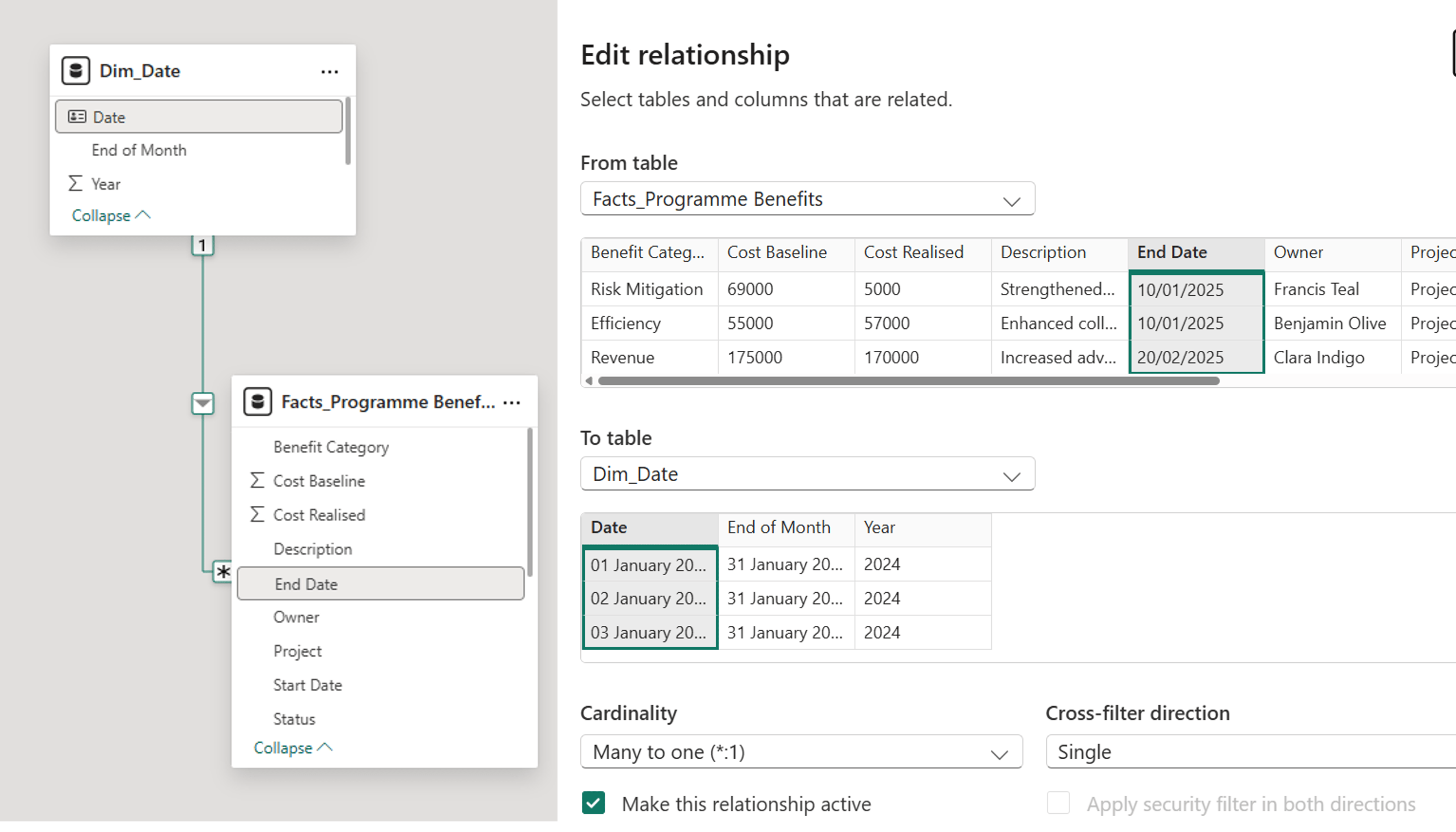The height and width of the screenshot is (832, 1456).
Task: Click the Facts_Programme Benefits table database icon
Action: pos(257,401)
